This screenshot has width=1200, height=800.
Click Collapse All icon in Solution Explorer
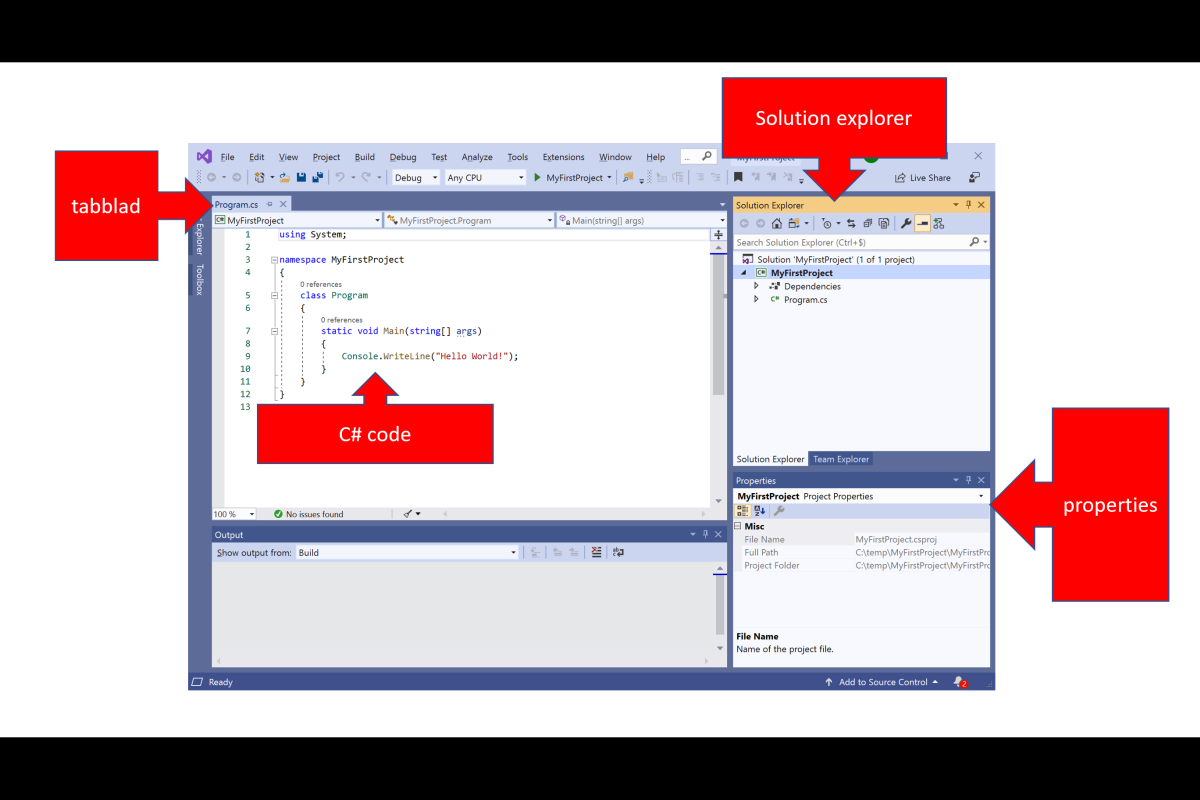pos(868,224)
